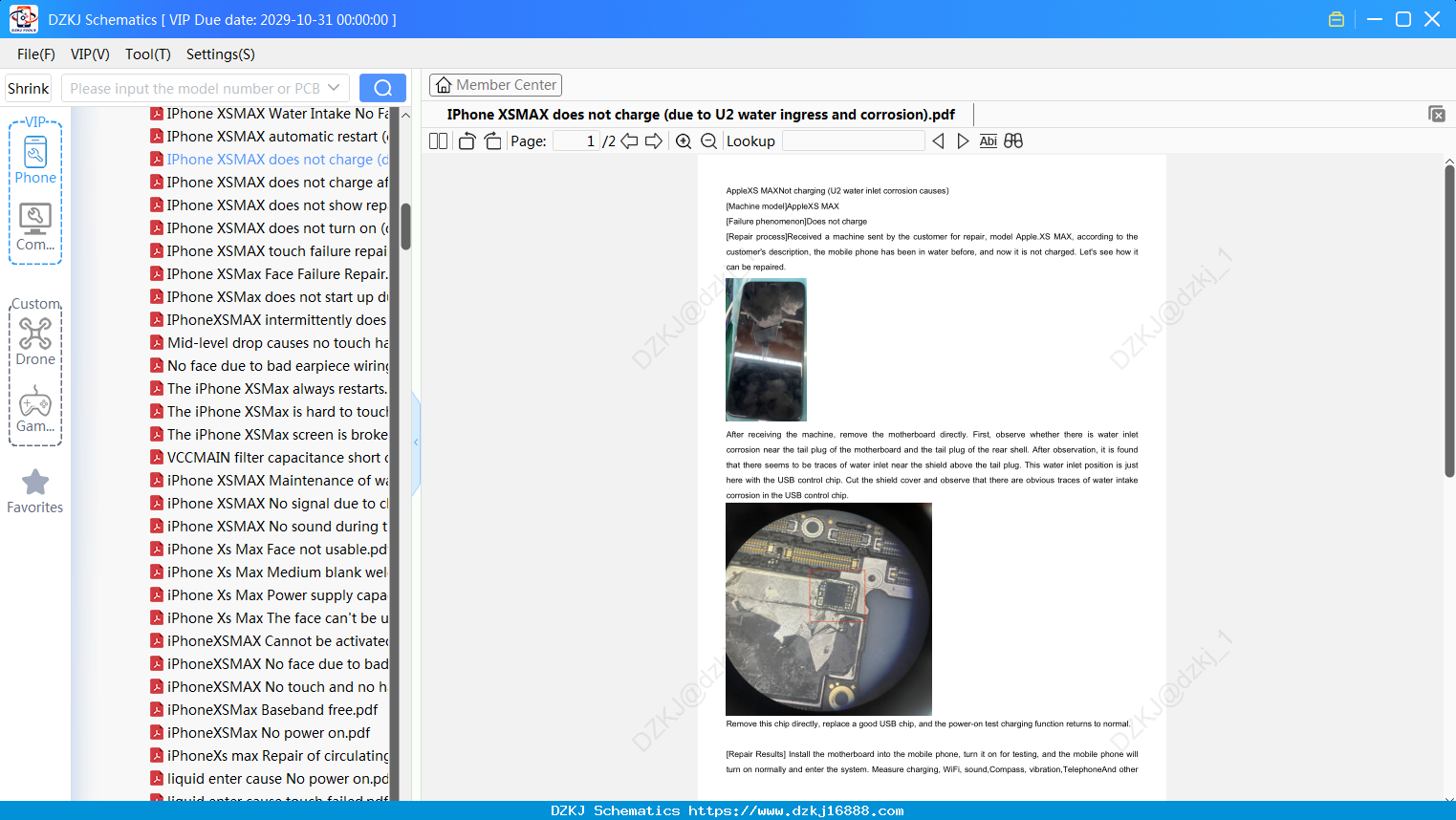1456x820 pixels.
Task: Click the Lookup text field
Action: point(853,141)
